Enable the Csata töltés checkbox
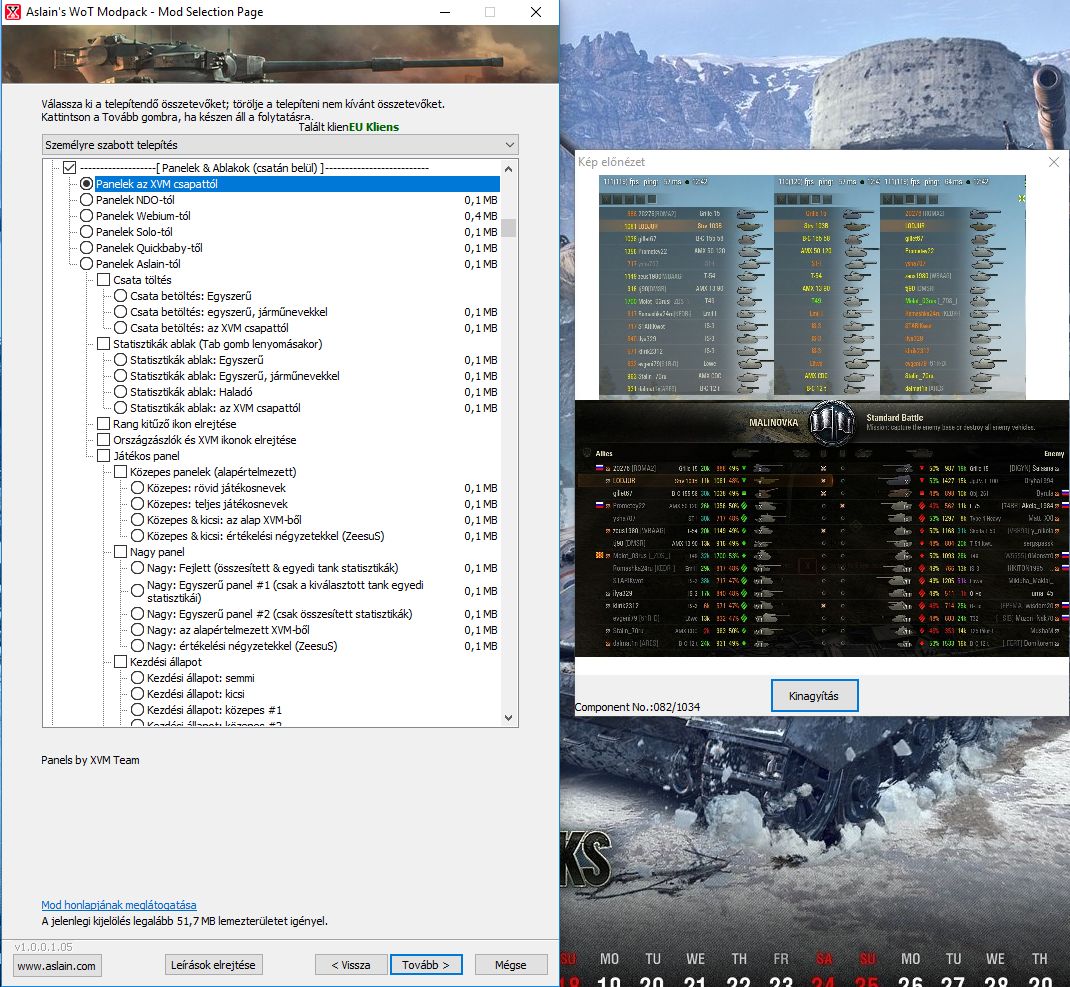The image size is (1070, 987). (104, 280)
